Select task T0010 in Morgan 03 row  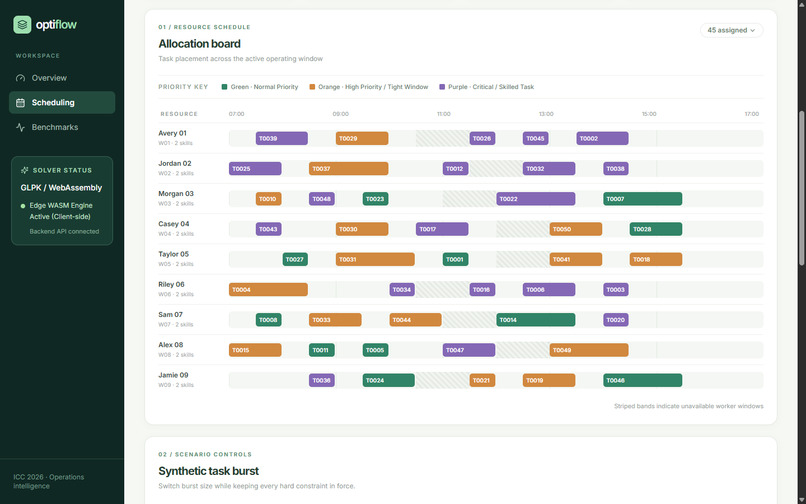pyautogui.click(x=268, y=199)
